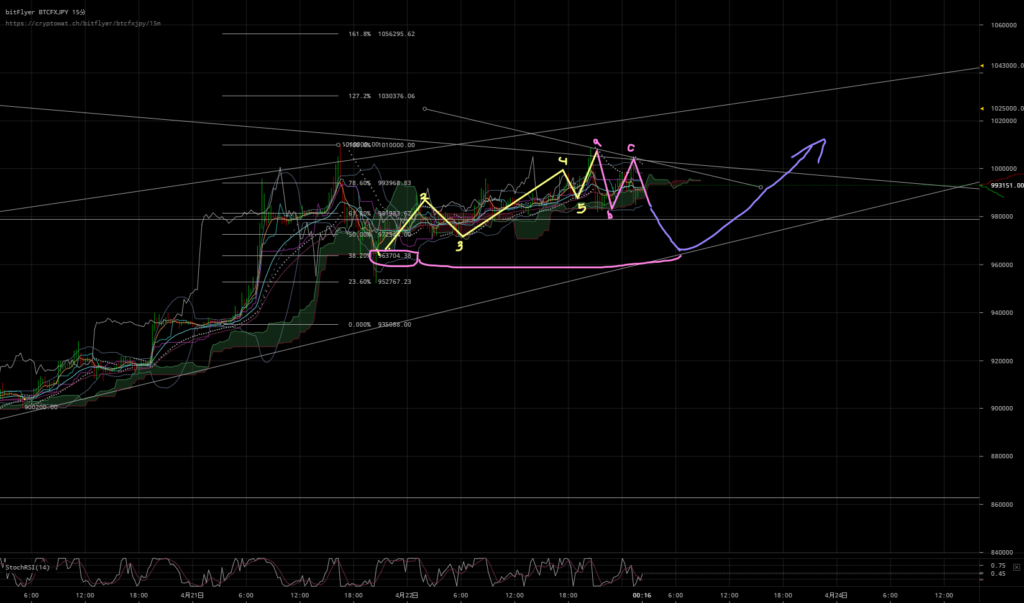
Task: Select the trendline endpoint handle near 127.2% level
Action: (424, 108)
